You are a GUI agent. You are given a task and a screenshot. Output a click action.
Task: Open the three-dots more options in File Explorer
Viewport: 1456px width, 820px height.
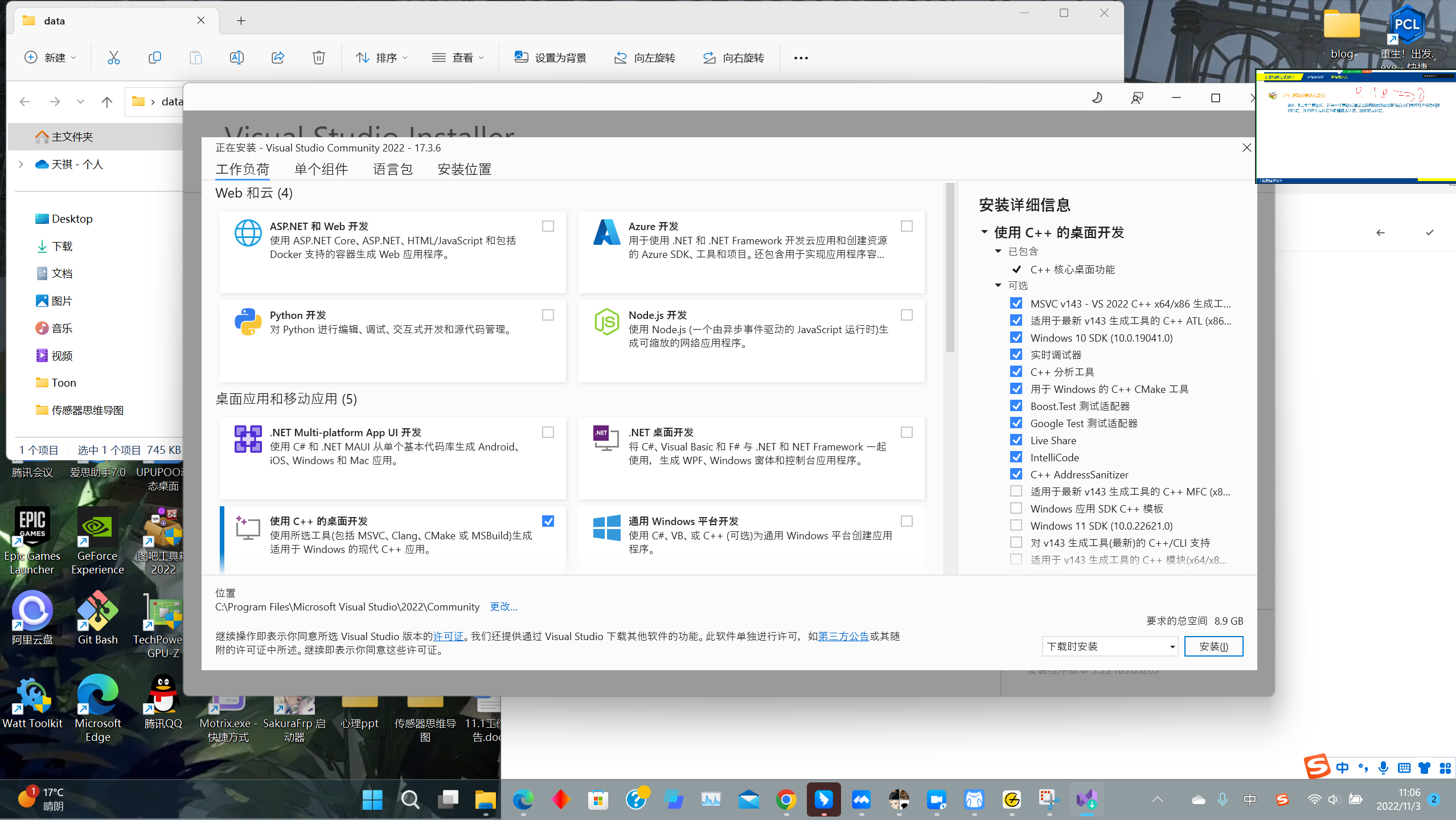(801, 58)
